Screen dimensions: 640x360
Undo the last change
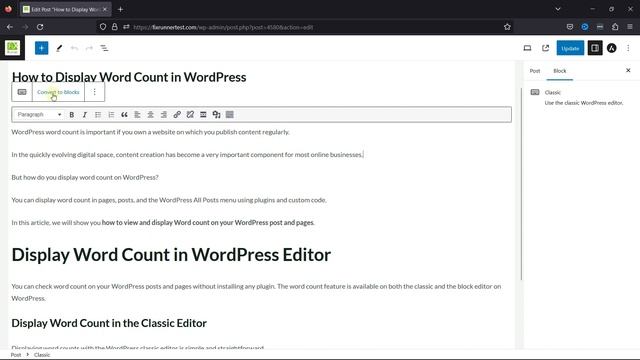click(74, 48)
